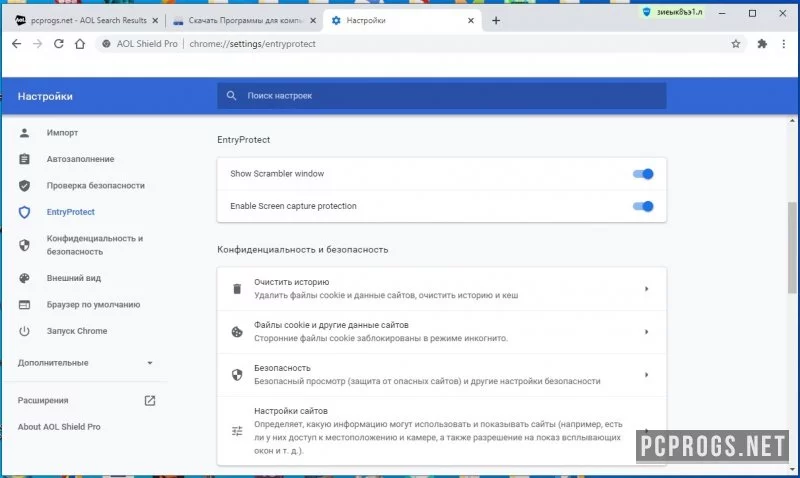Click the AOL Shield Pro site info icon
Image resolution: width=800 pixels, height=478 pixels.
(x=106, y=44)
